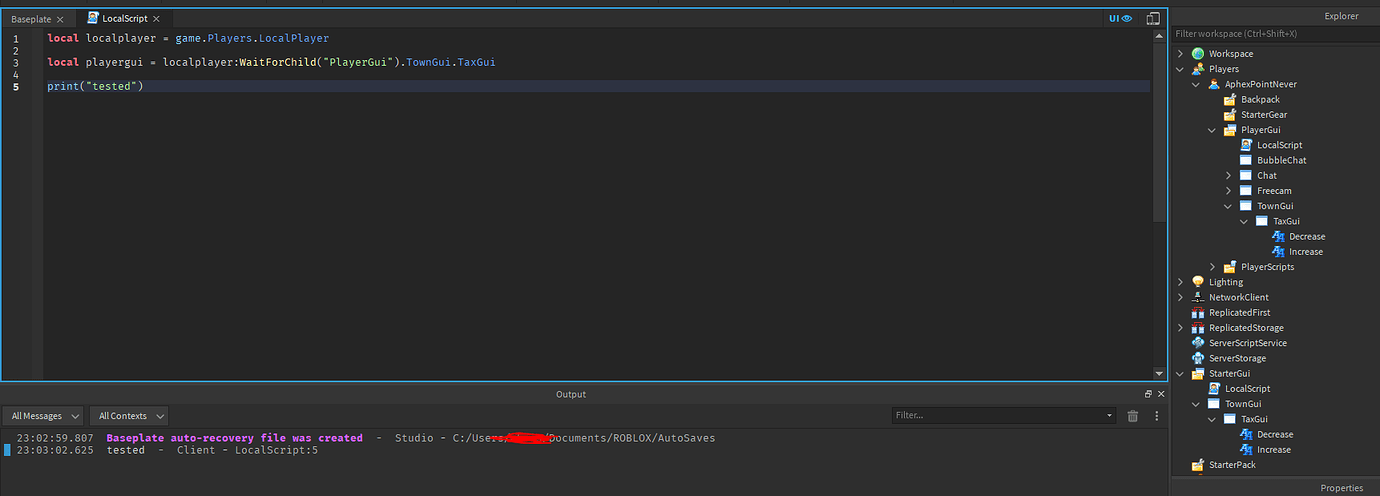Expand the Workspace node
Image resolution: width=1380 pixels, height=496 pixels.
point(1181,54)
